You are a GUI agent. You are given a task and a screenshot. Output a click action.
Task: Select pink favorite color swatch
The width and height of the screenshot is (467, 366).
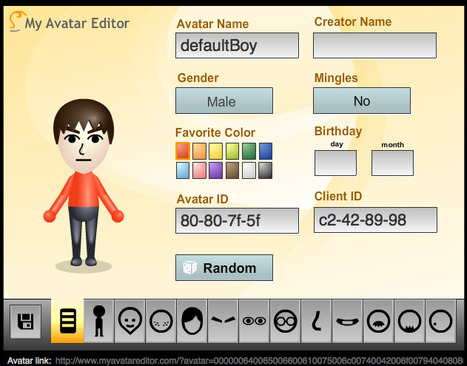point(199,170)
